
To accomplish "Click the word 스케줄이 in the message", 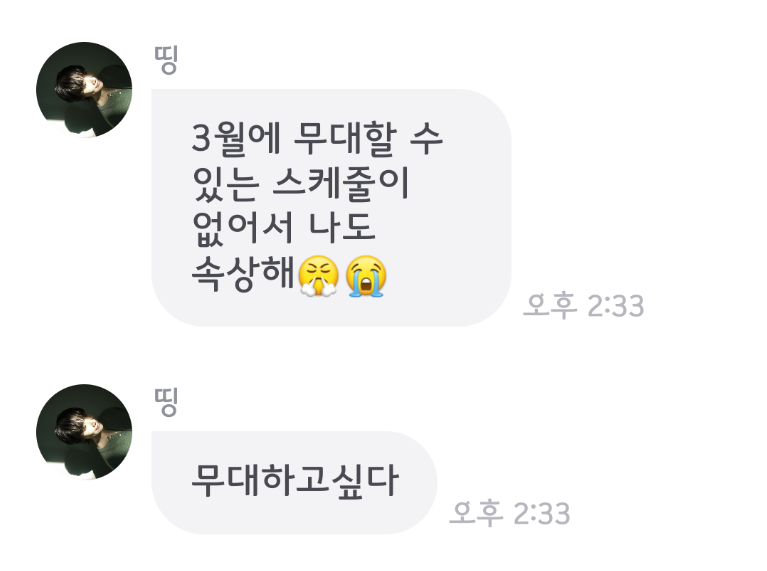I will 340,183.
